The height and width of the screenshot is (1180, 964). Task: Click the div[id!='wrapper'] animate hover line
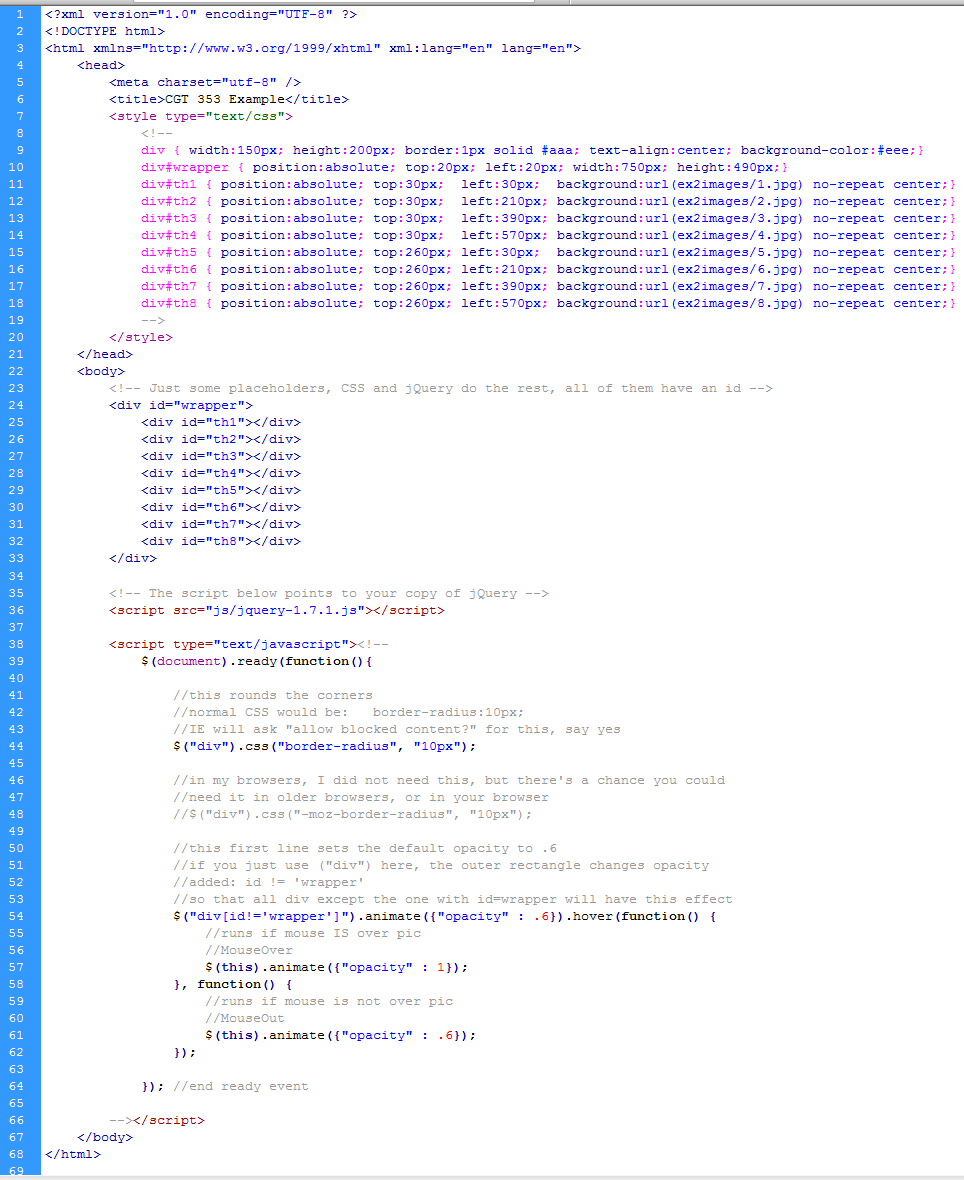[445, 916]
